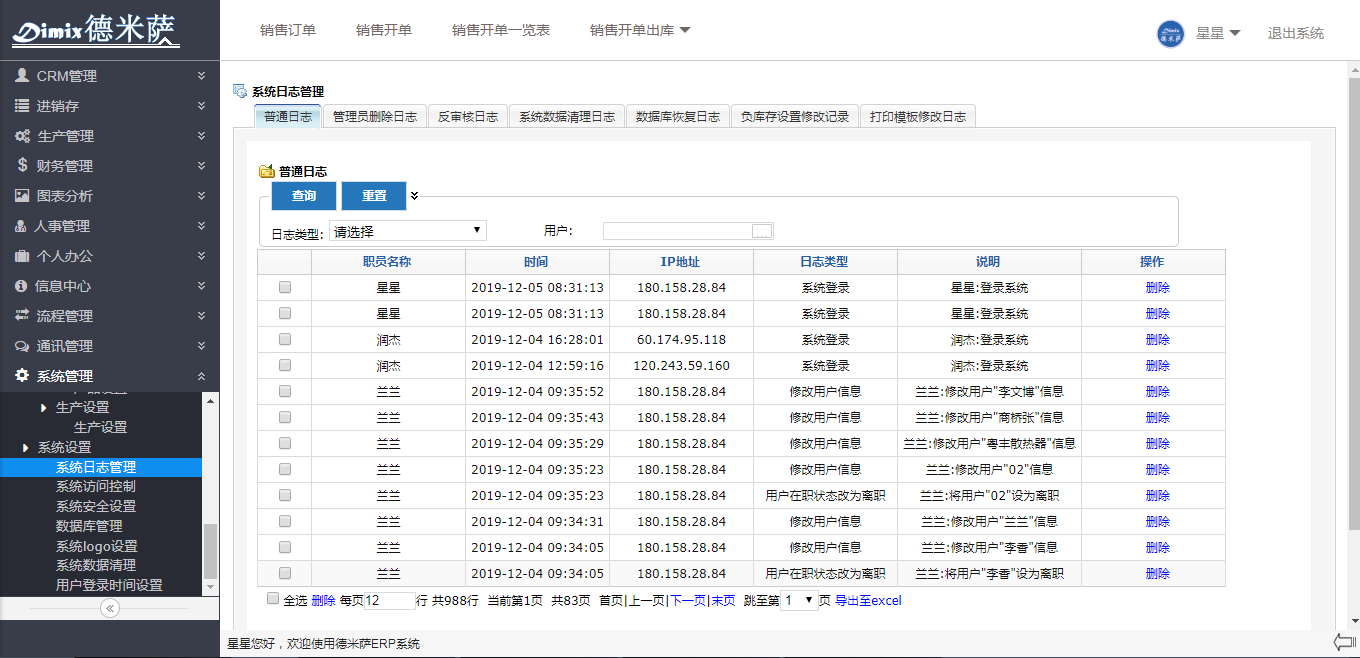Click the folder icon beside 普通日志
The height and width of the screenshot is (658, 1360).
(x=267, y=171)
